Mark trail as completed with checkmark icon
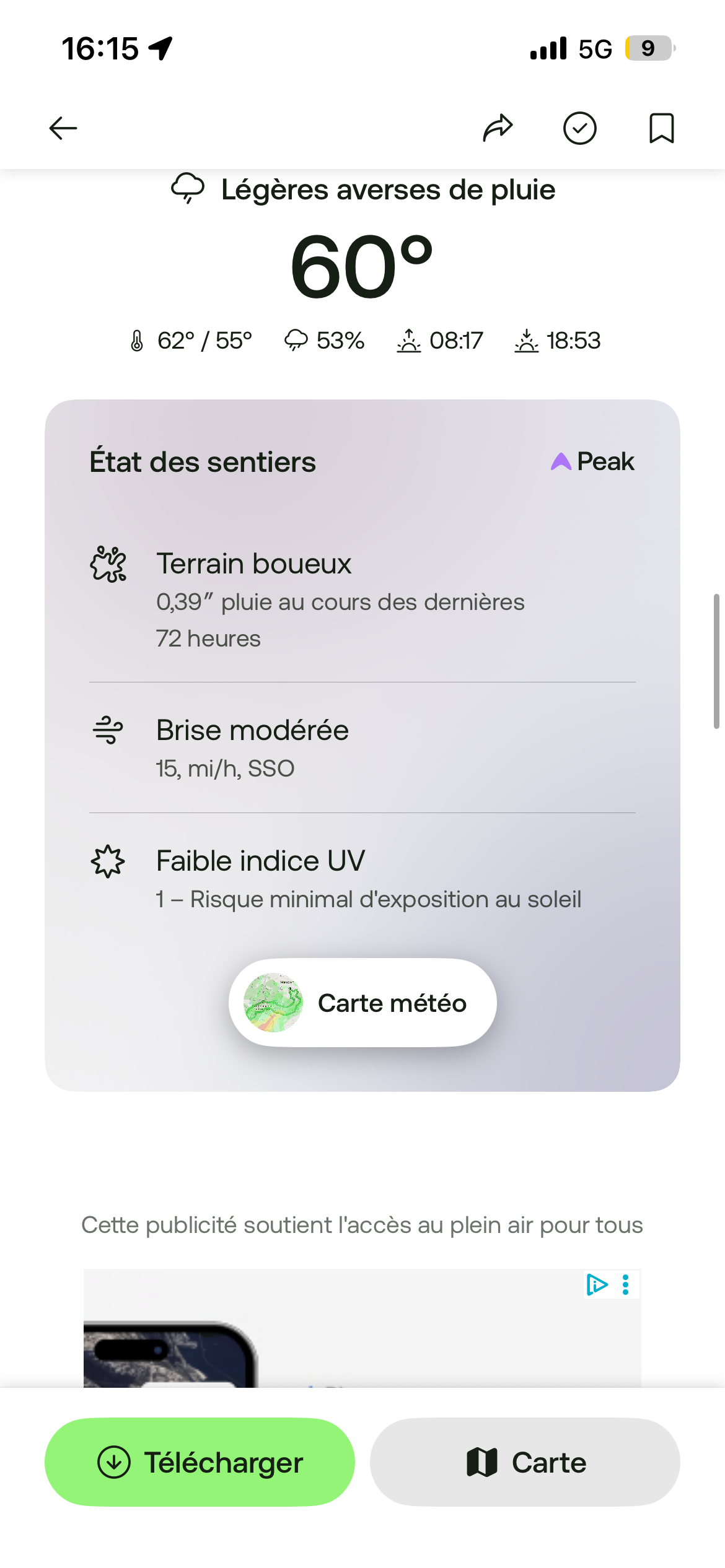The width and height of the screenshot is (725, 1568). [x=579, y=128]
